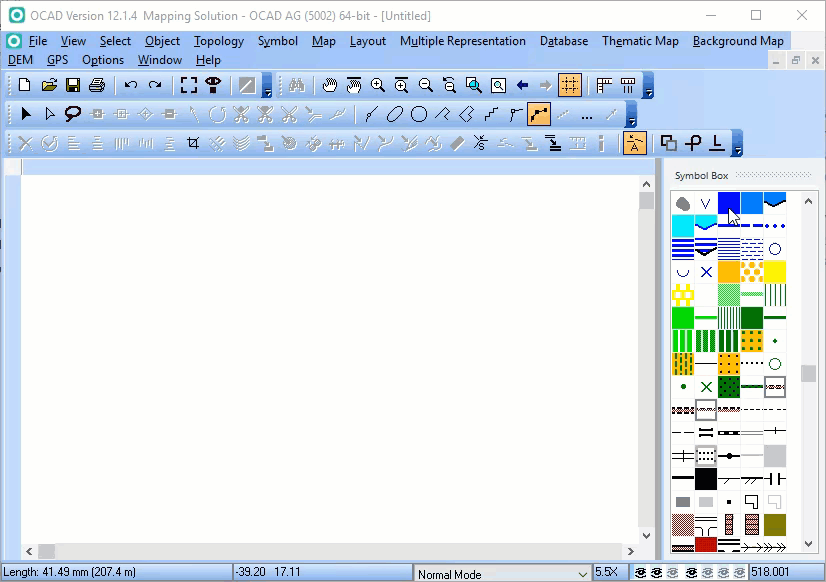826x582 pixels.
Task: Open the Background Map menu
Action: click(738, 41)
